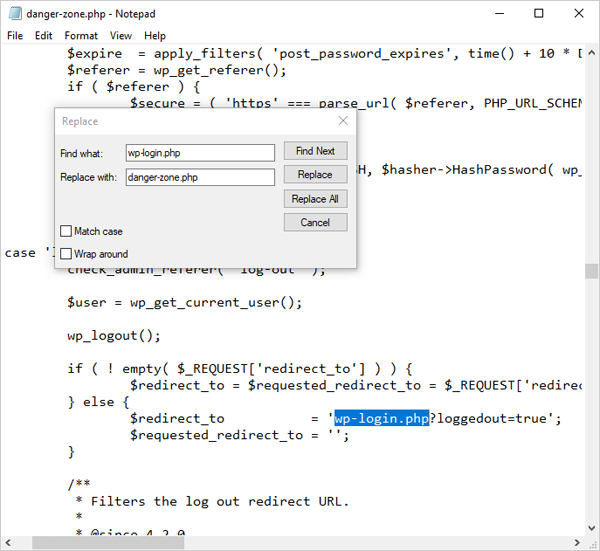This screenshot has width=600, height=551.
Task: Click the highlighted wp-login.php text
Action: (382, 418)
